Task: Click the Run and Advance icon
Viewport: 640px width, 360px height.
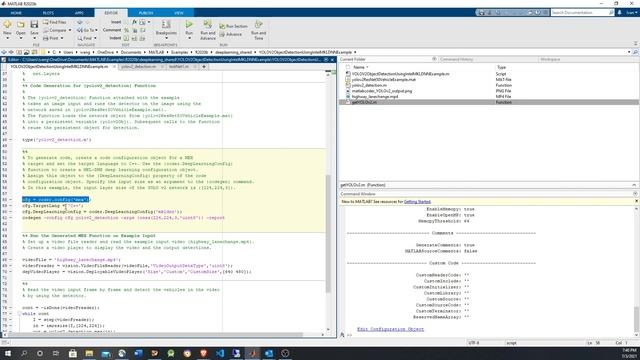Action: [208, 24]
